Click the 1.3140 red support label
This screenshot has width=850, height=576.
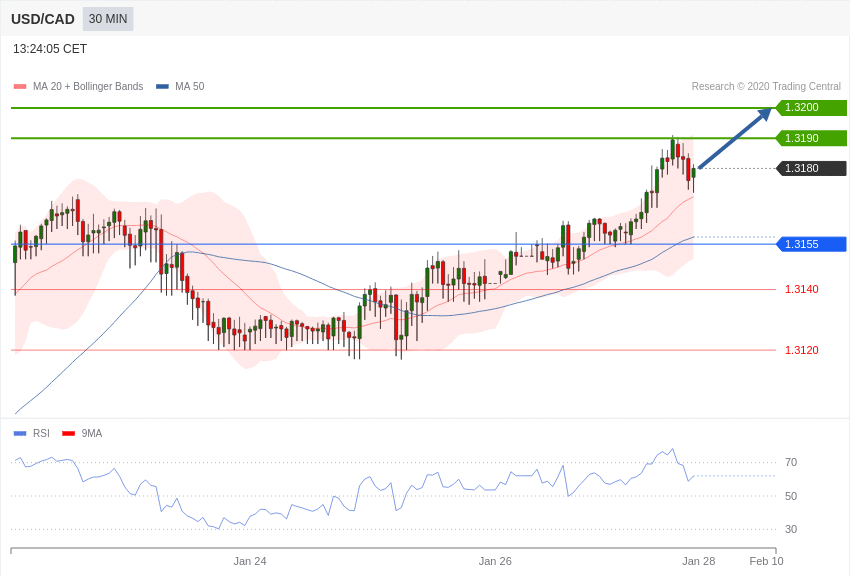(802, 289)
